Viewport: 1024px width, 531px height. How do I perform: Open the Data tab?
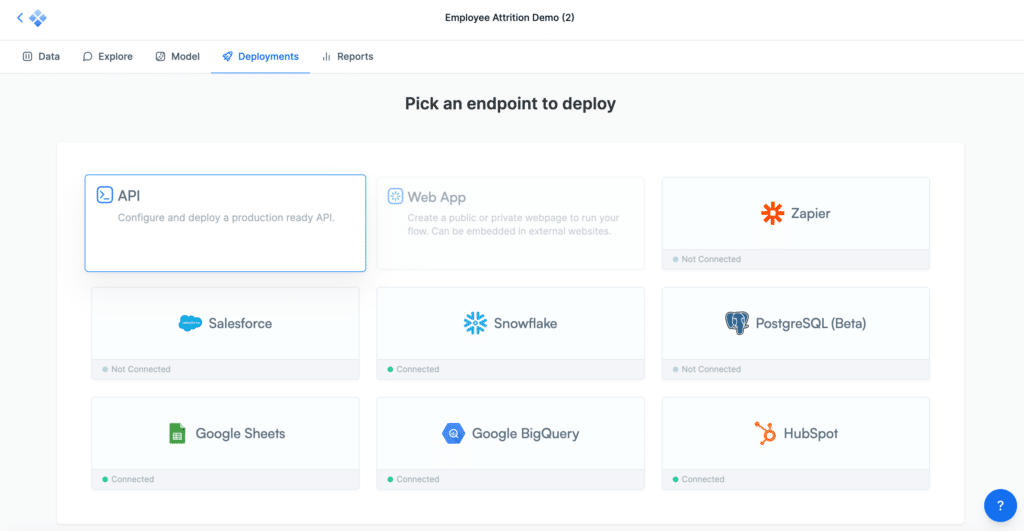coord(41,57)
